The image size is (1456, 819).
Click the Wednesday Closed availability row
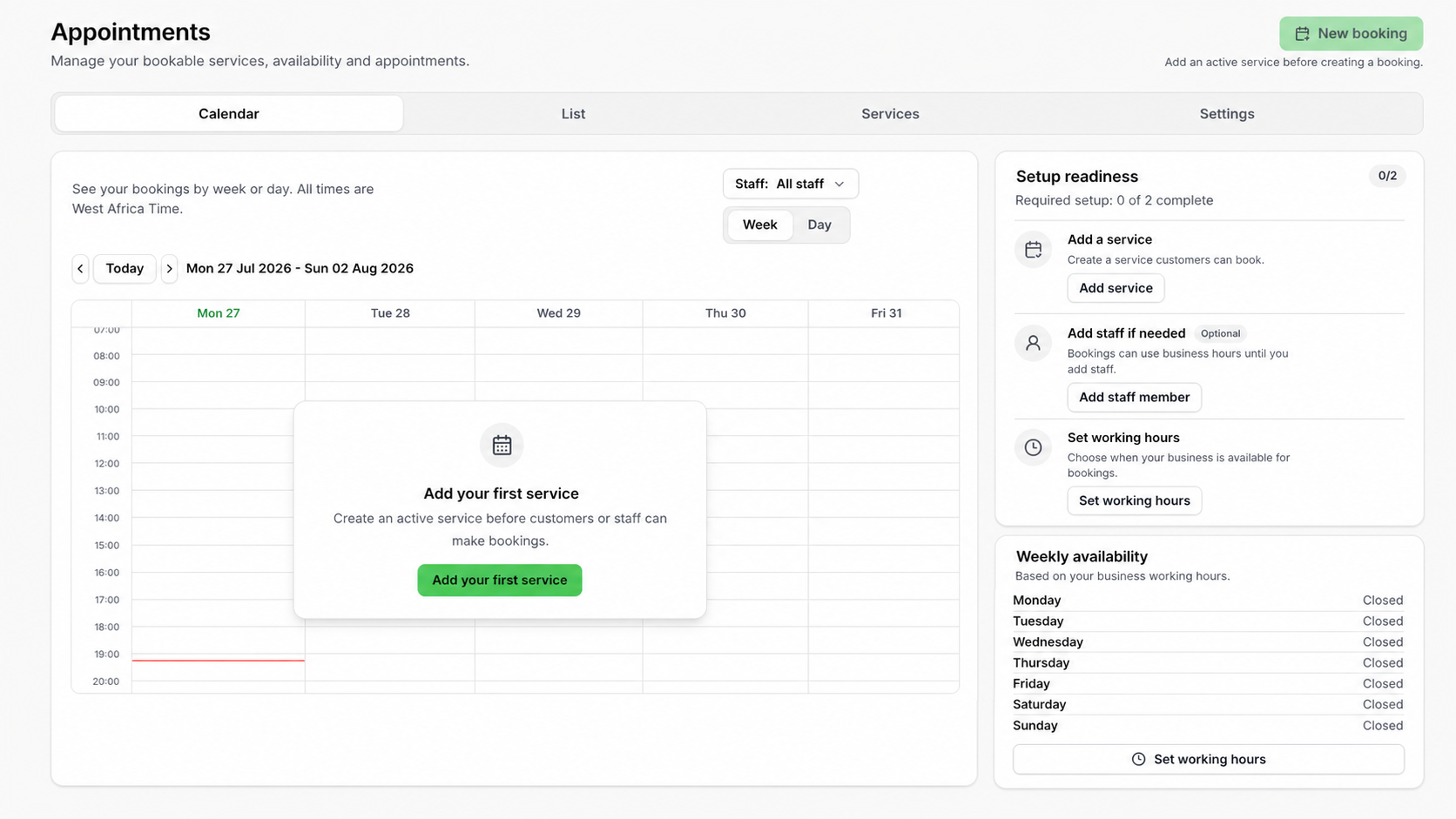point(1208,642)
